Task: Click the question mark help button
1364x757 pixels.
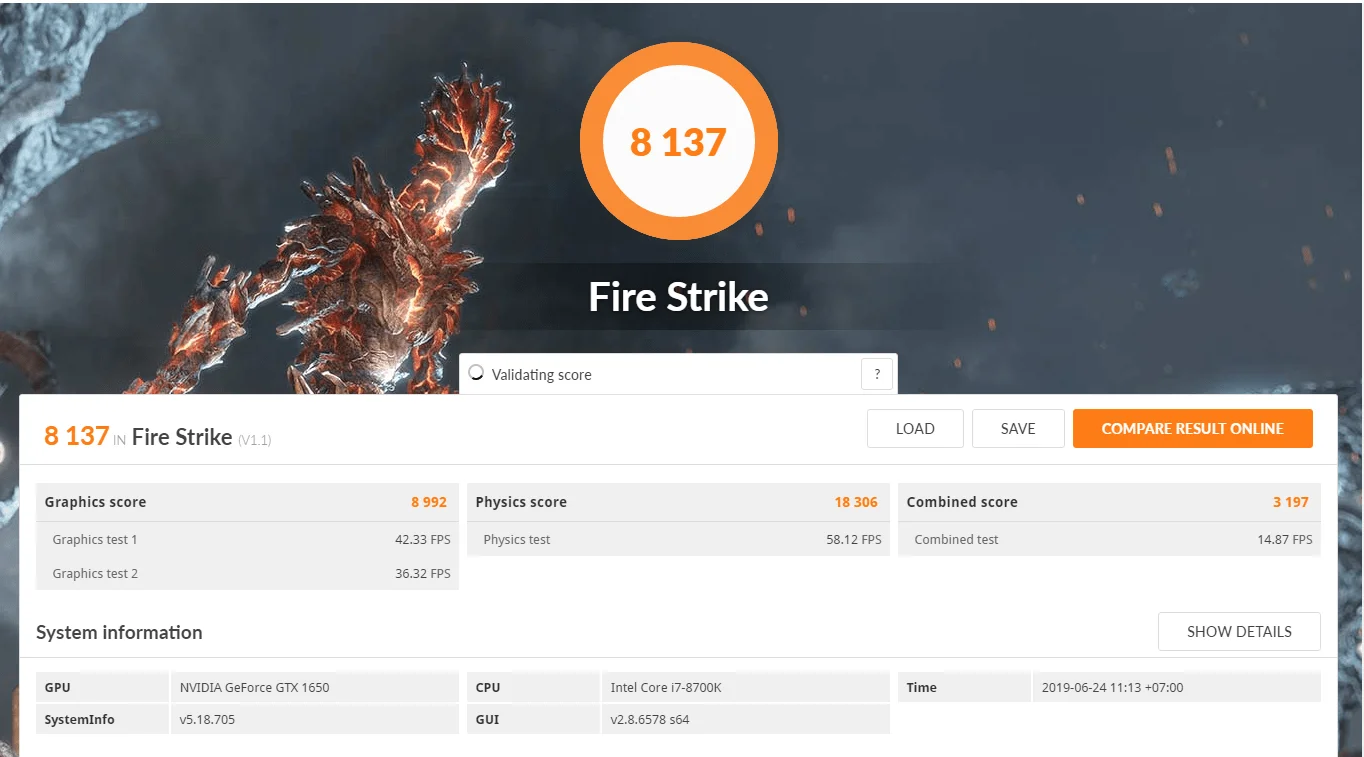Action: coord(877,374)
